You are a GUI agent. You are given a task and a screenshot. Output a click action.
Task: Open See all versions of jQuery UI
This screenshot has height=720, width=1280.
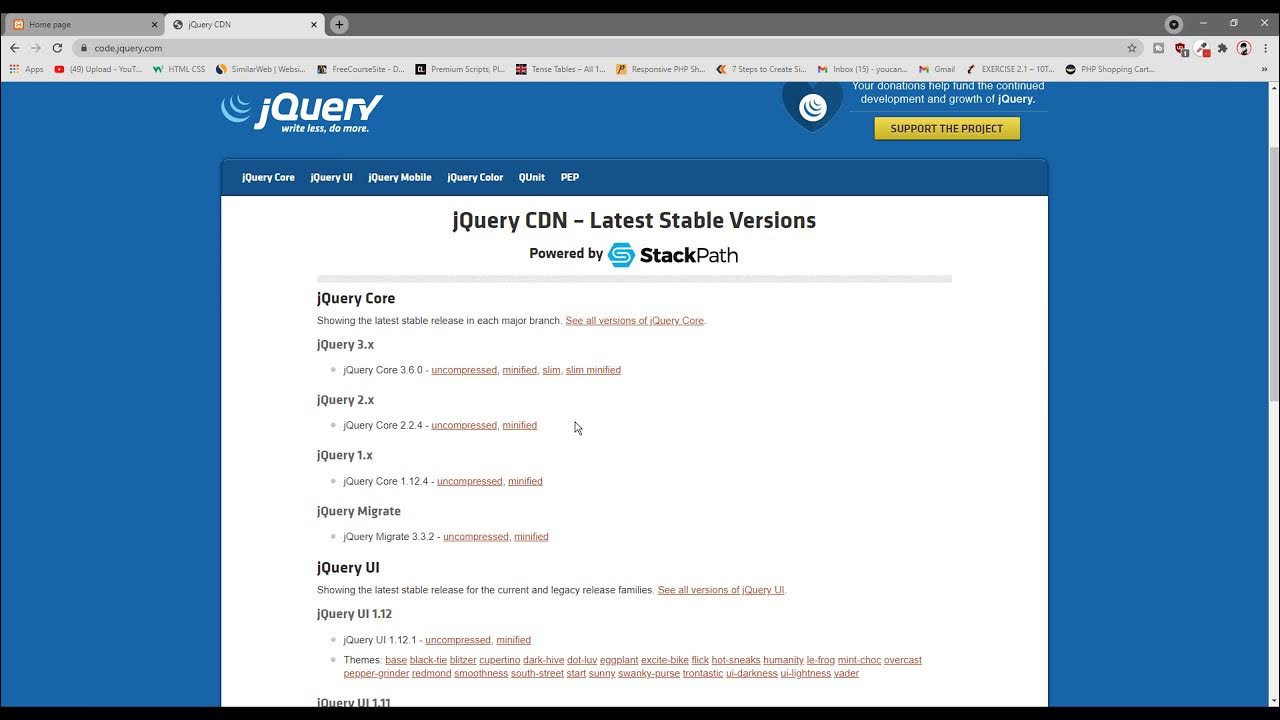click(x=721, y=590)
